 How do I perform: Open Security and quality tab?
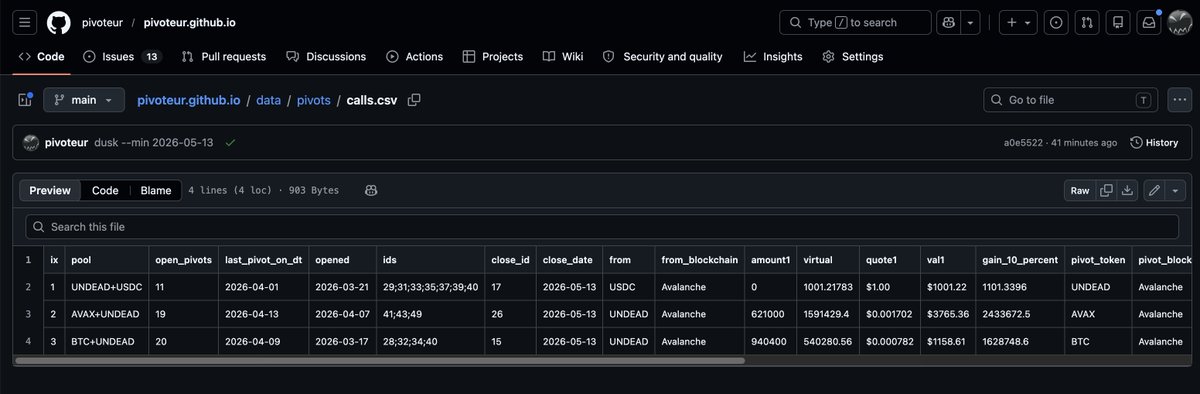click(662, 57)
